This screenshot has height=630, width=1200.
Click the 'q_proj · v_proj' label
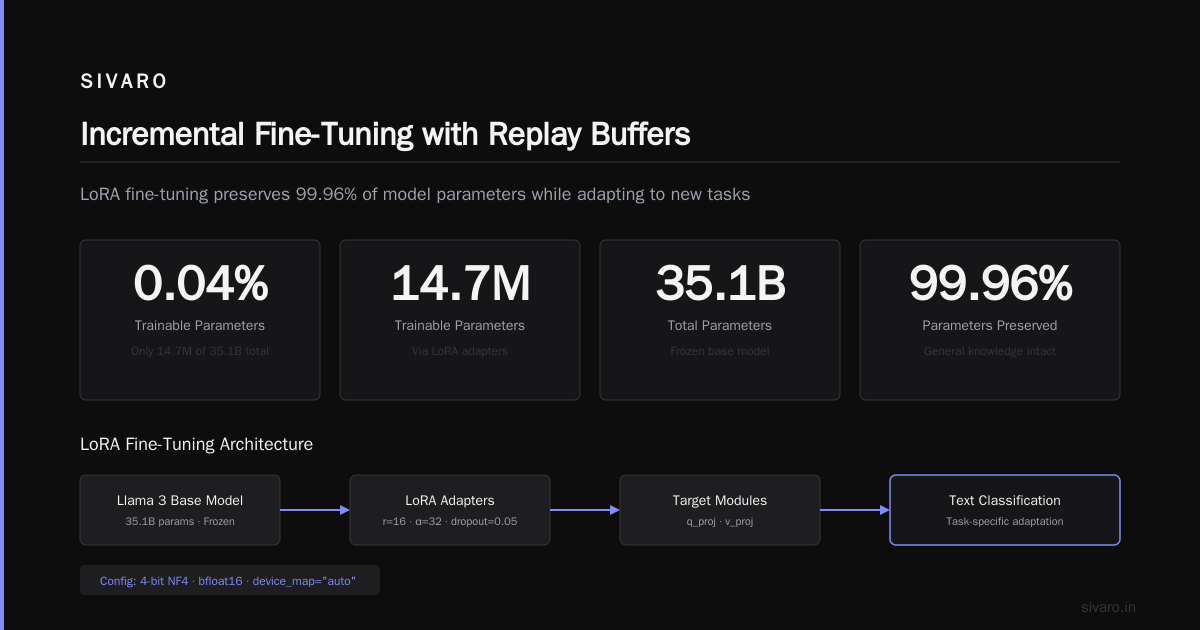click(720, 521)
